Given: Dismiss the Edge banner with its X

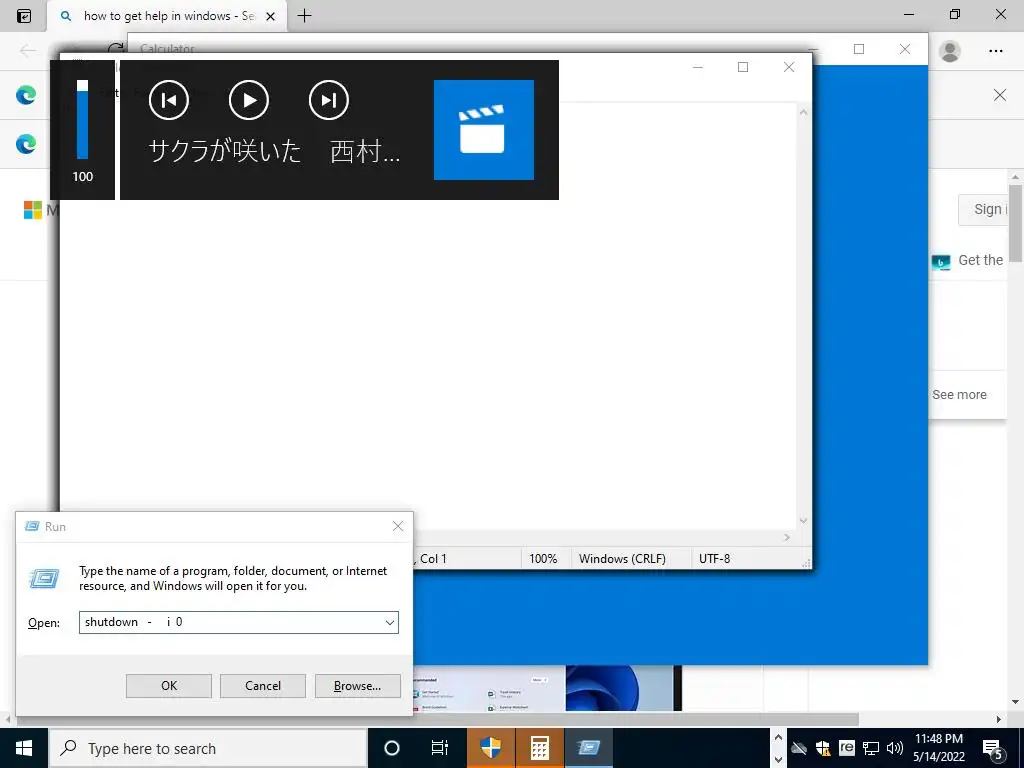Looking at the screenshot, I should (x=1000, y=95).
